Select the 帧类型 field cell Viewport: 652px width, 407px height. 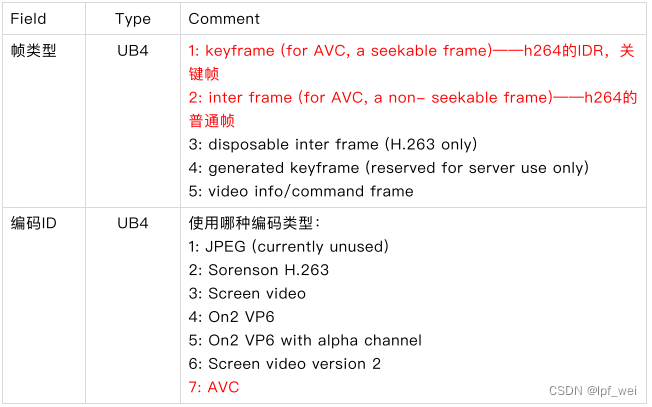click(x=33, y=51)
